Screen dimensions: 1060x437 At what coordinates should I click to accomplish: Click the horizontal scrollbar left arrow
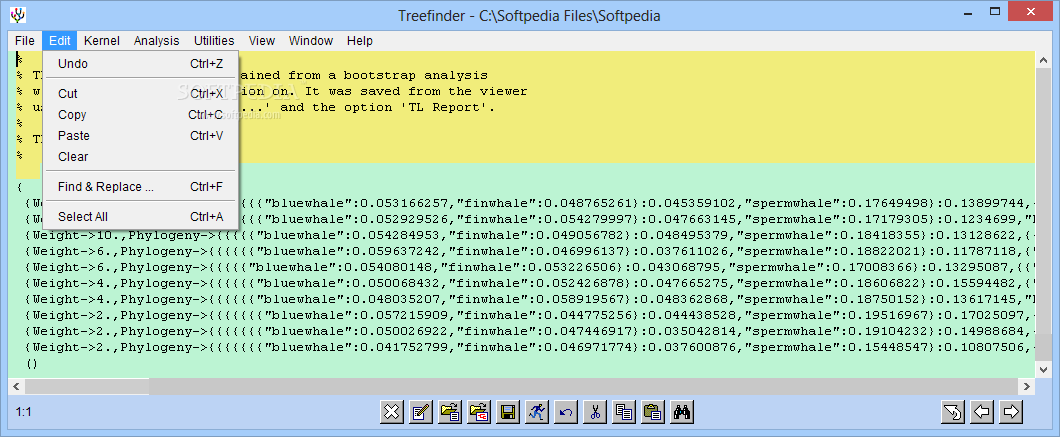pyautogui.click(x=16, y=386)
